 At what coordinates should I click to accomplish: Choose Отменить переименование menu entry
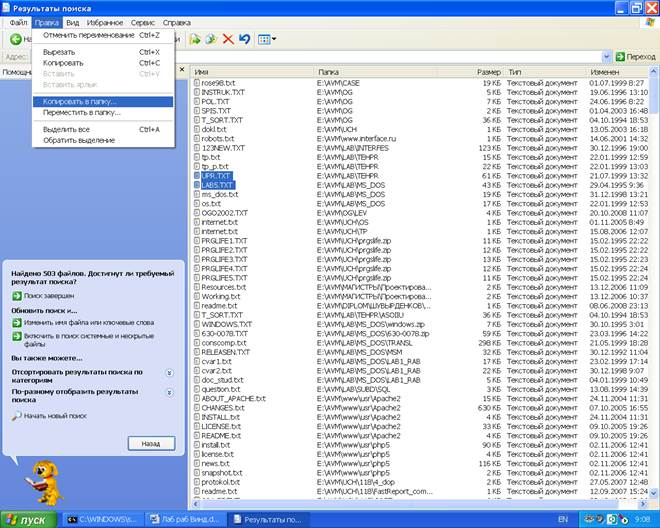103,35
